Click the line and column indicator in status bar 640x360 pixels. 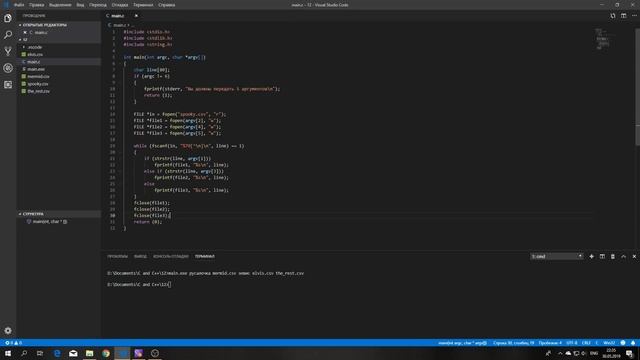pyautogui.click(x=513, y=343)
